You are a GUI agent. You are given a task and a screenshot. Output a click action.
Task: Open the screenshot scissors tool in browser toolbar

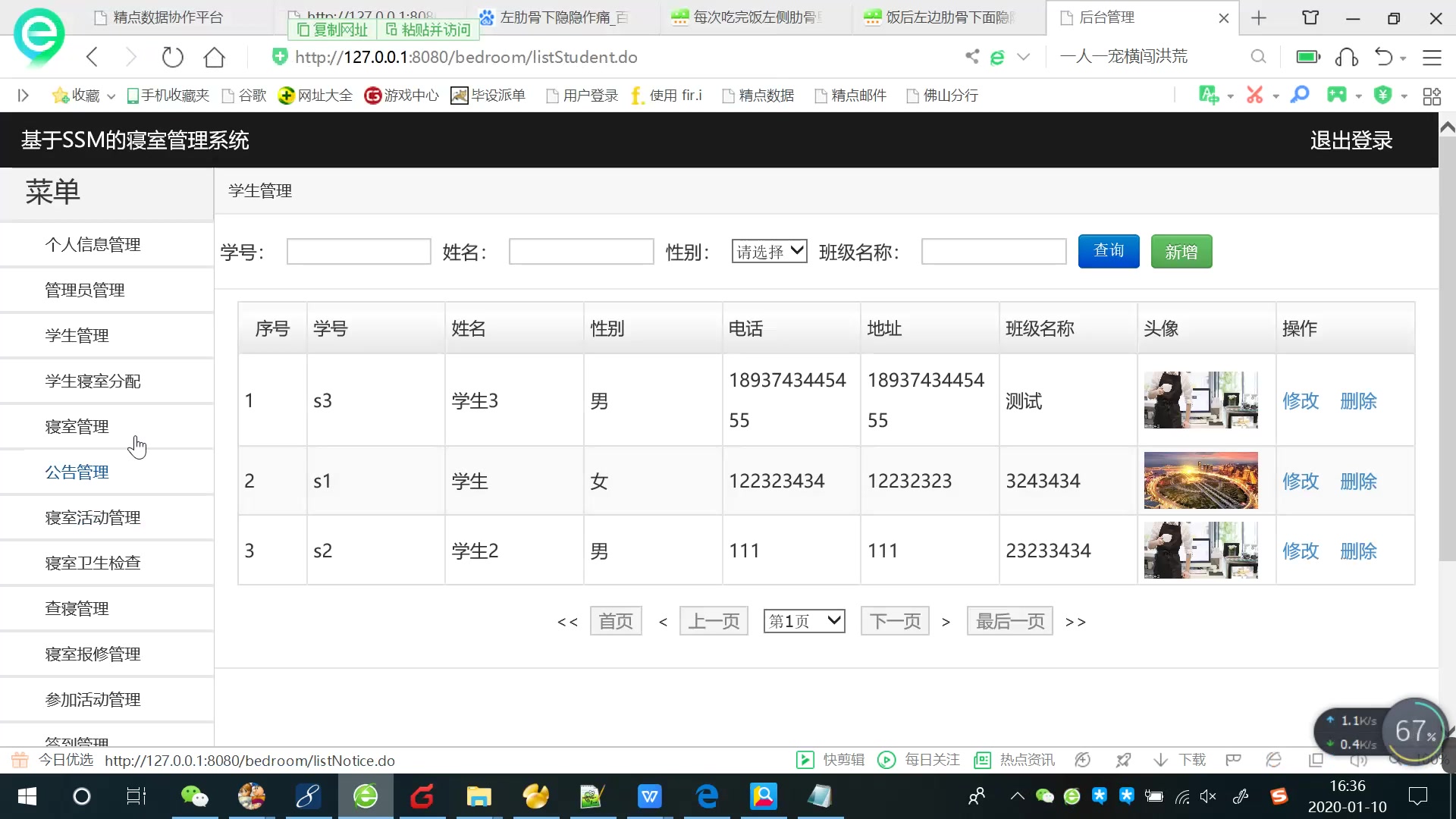click(1255, 95)
